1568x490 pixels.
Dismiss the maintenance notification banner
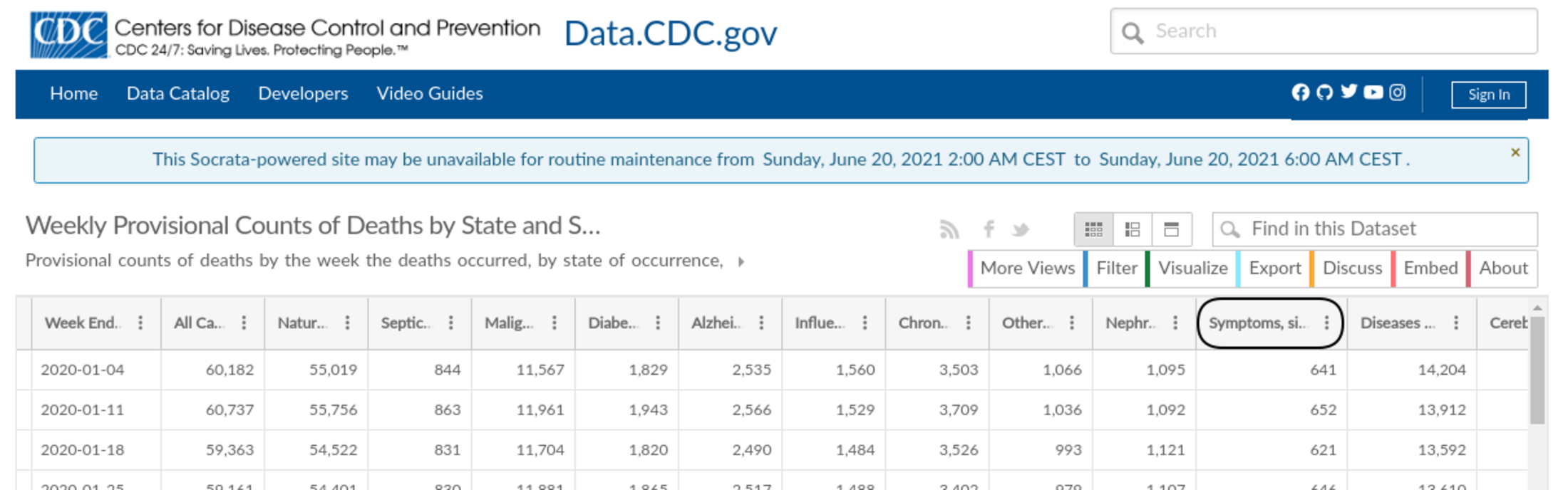click(1515, 152)
